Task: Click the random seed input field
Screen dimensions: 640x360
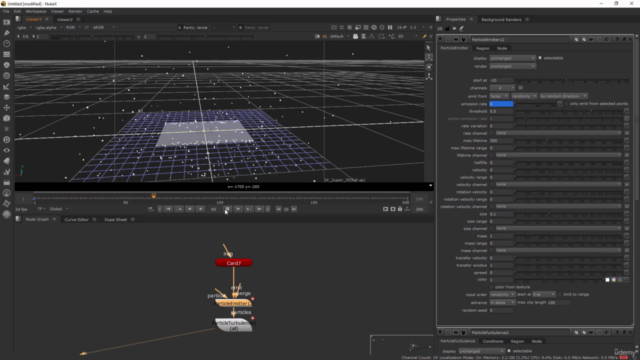Action: pos(501,310)
